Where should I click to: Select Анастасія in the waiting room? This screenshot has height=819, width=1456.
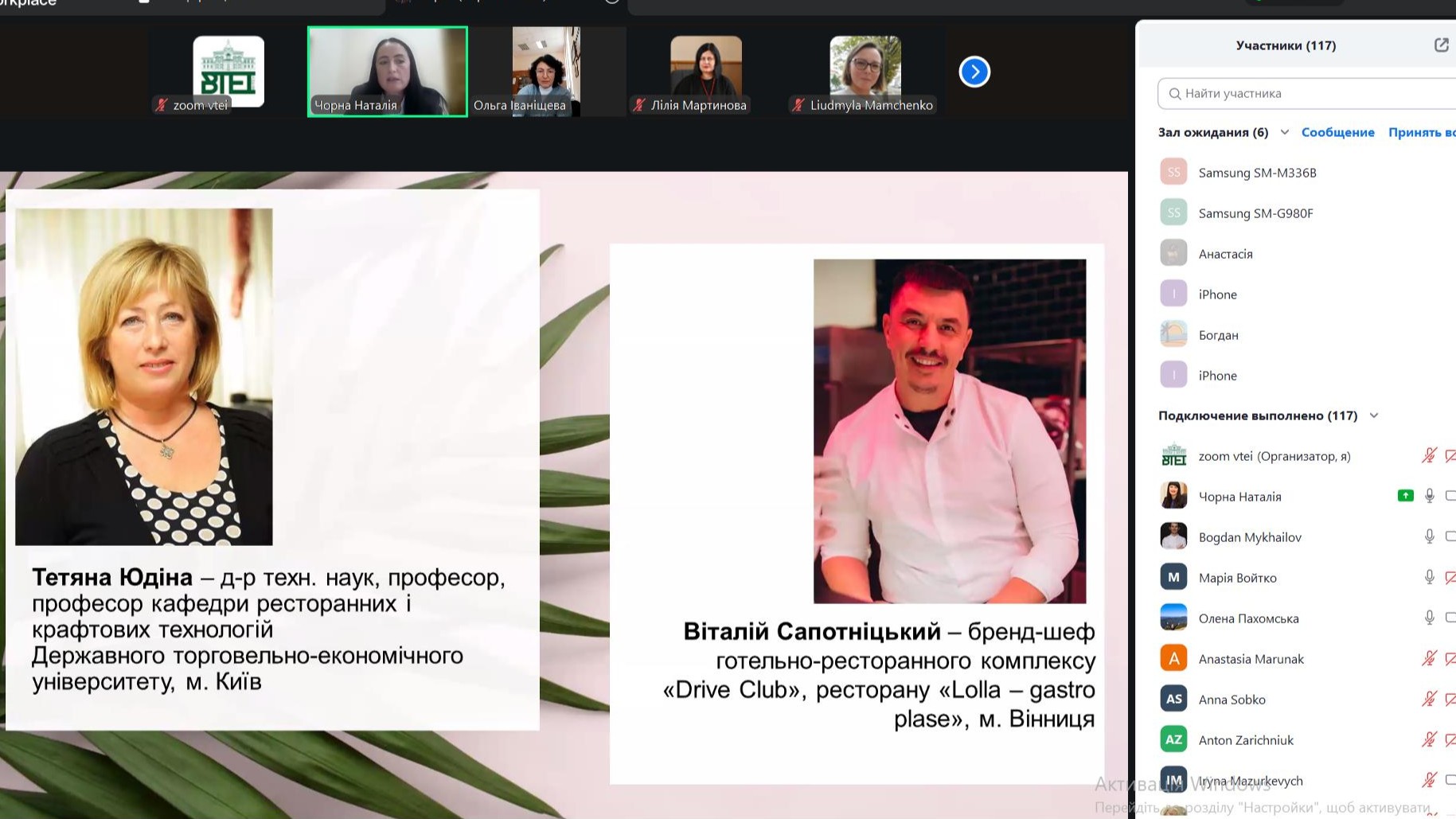[1225, 254]
